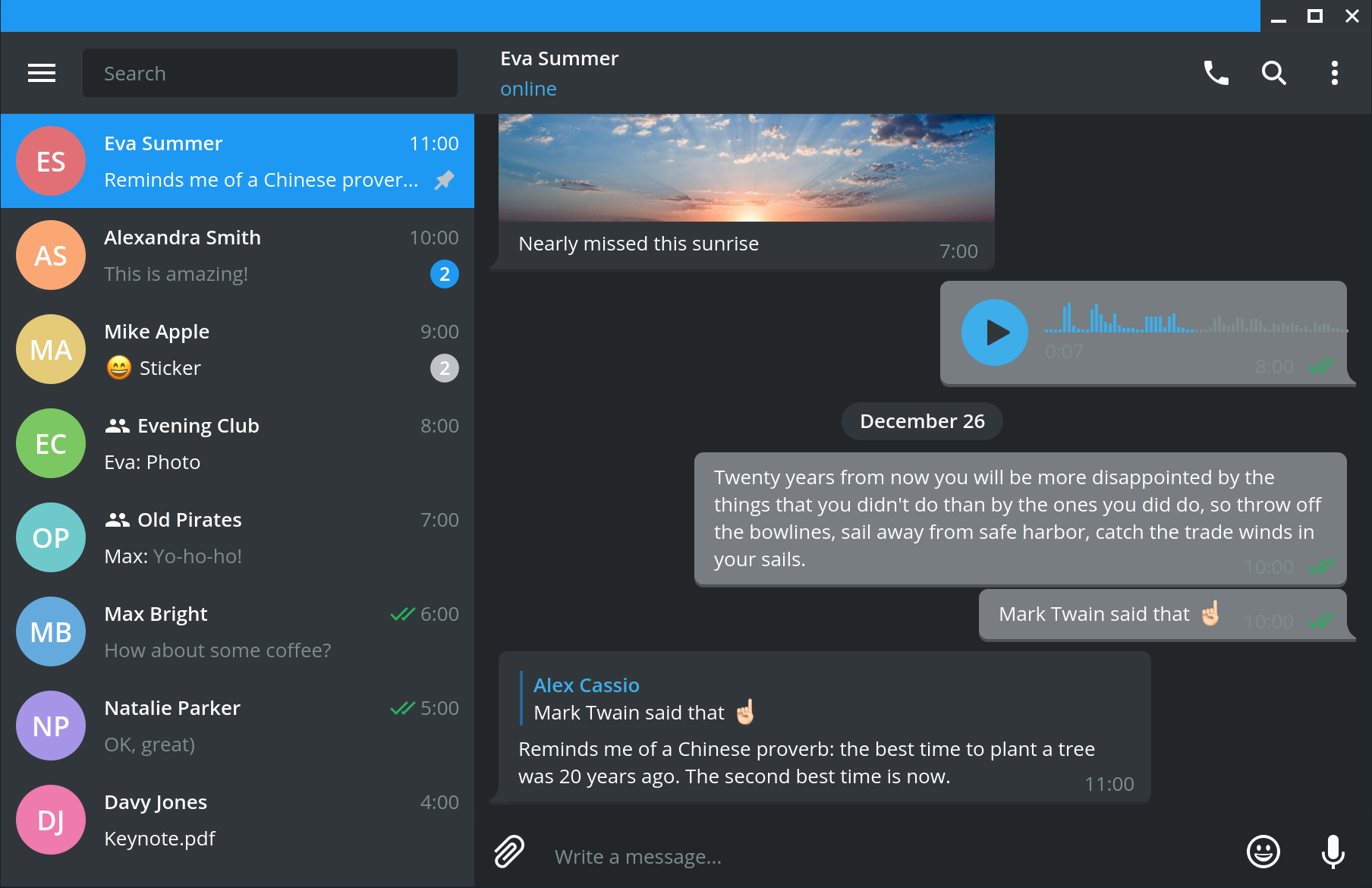Screen dimensions: 1372x888
Task: Click the 'Twenty years from now' message
Action: pyautogui.click(x=1021, y=519)
